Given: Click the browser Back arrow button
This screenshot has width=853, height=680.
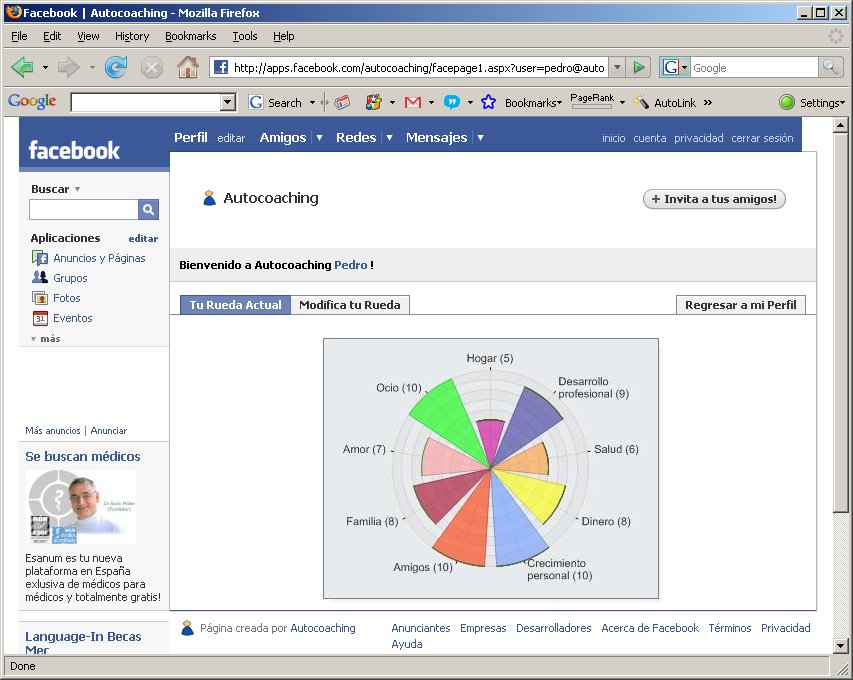Looking at the screenshot, I should pyautogui.click(x=22, y=67).
